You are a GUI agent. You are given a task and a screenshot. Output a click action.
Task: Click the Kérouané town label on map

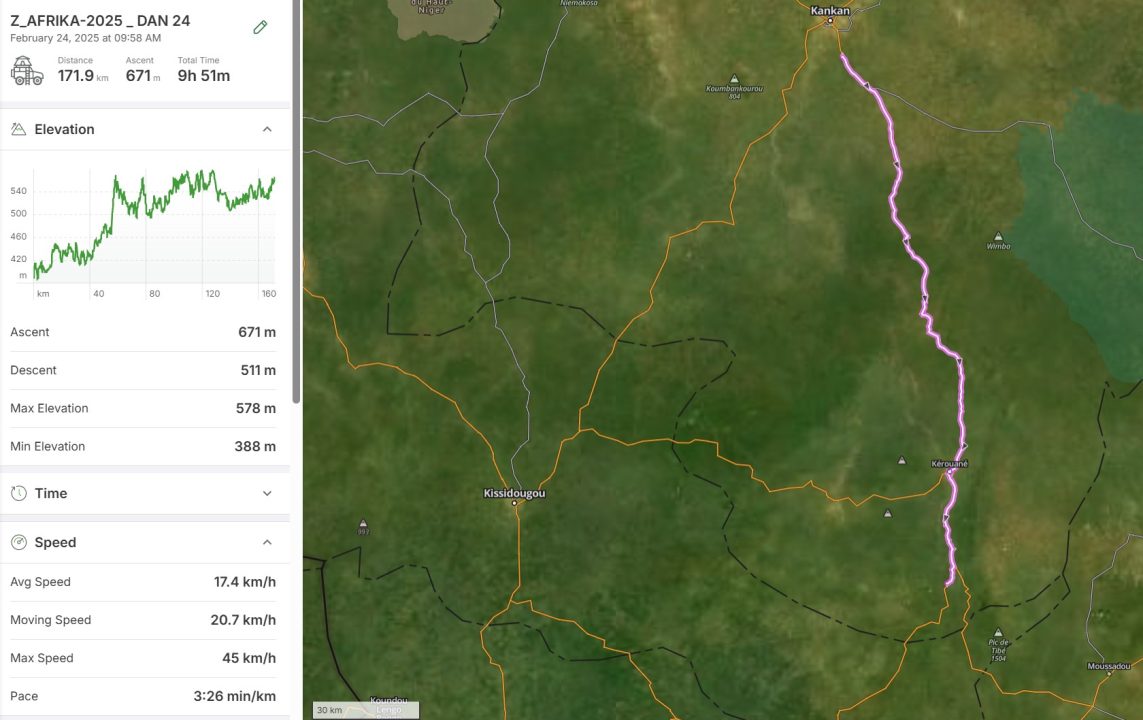click(x=949, y=464)
